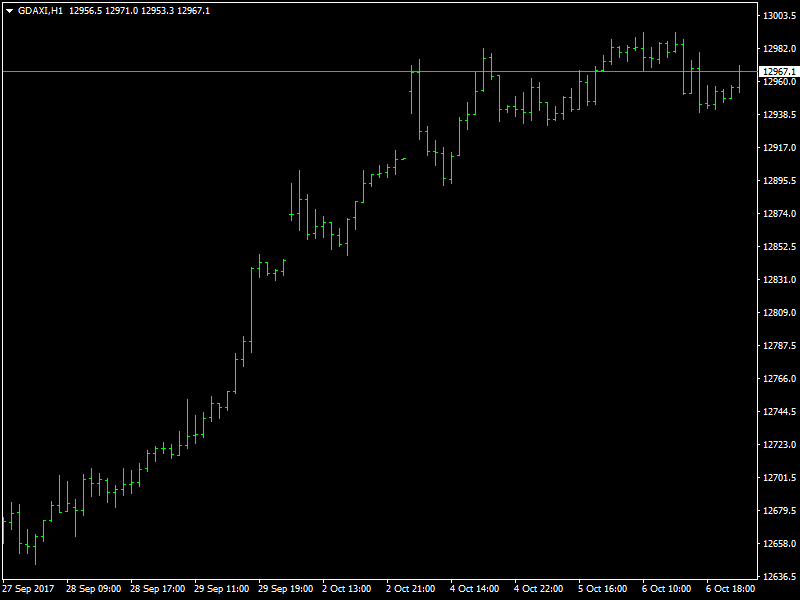
Task: Click the 12636.5 price scale label
Action: click(779, 577)
